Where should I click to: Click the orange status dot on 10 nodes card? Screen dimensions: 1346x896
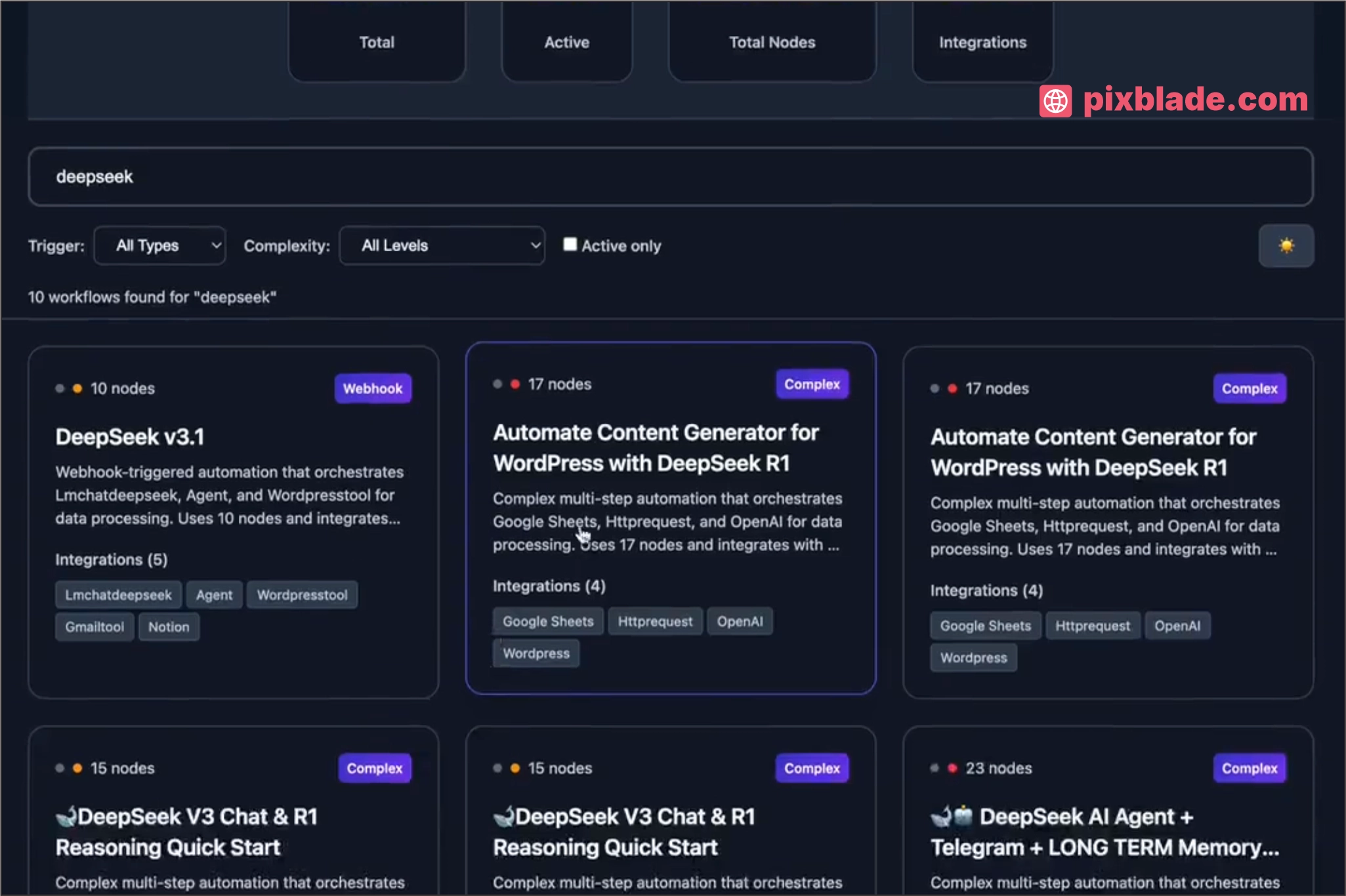[77, 388]
